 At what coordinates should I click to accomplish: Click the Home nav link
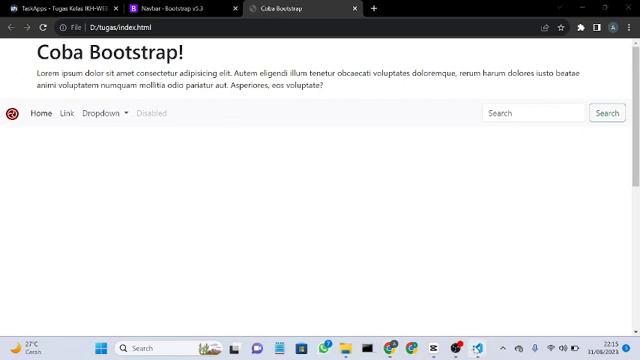click(x=41, y=113)
